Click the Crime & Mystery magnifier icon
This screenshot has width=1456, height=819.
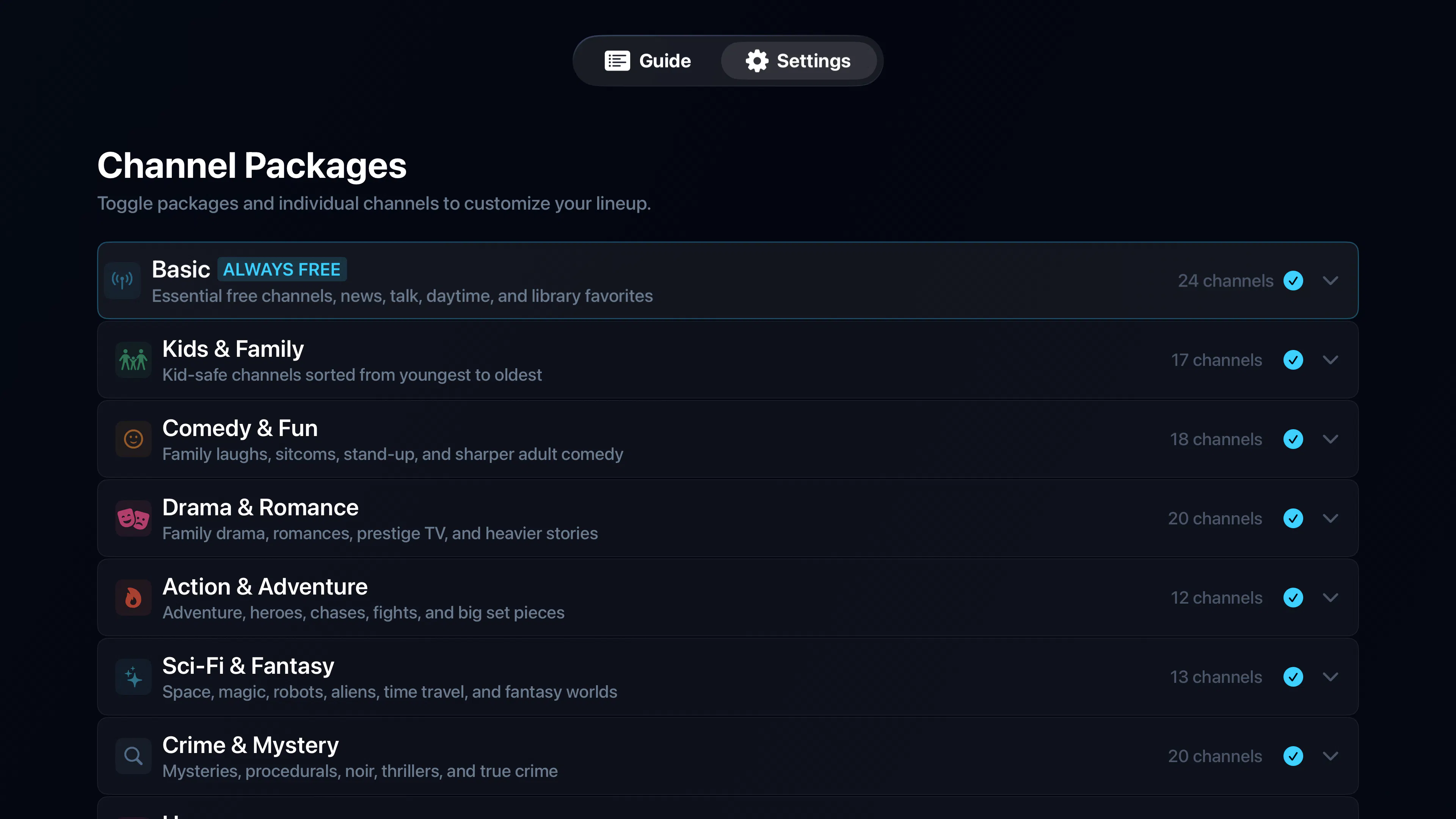point(133,756)
